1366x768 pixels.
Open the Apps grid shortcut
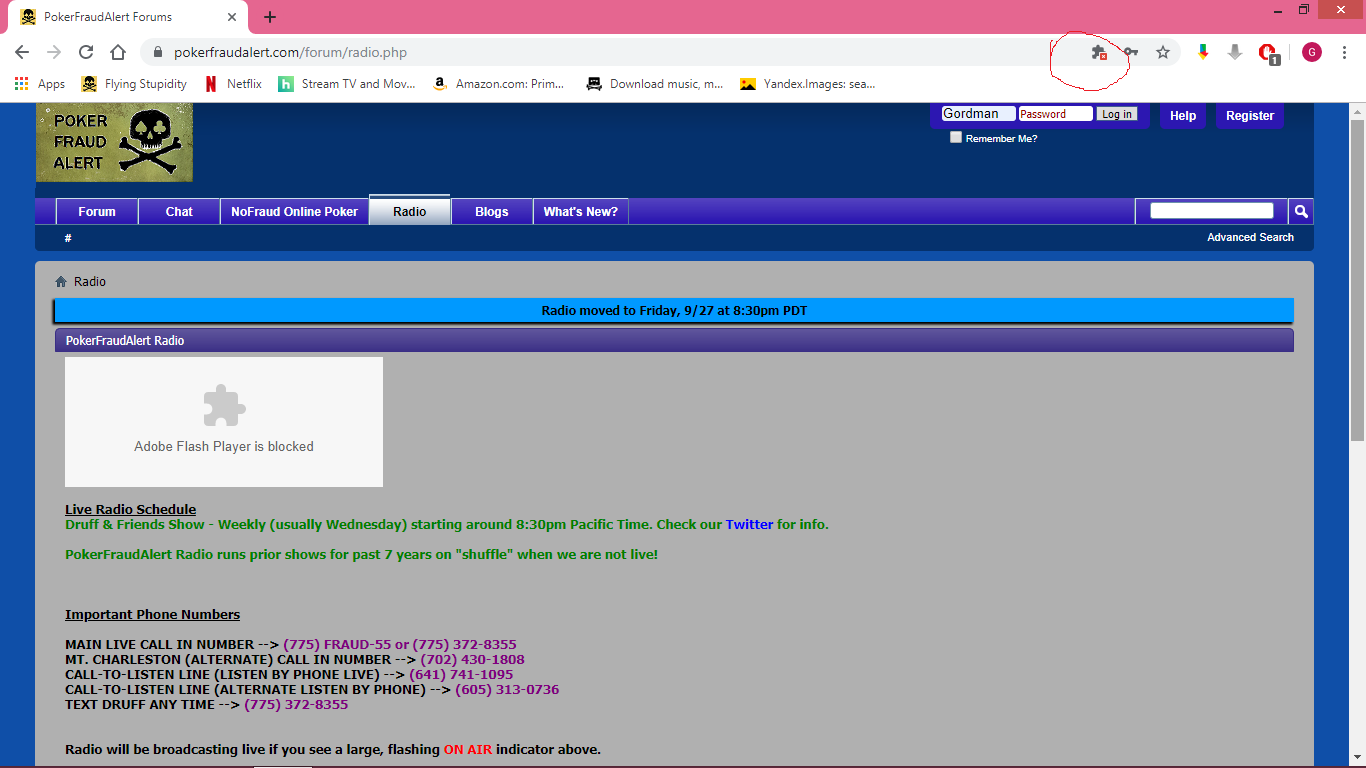(40, 84)
